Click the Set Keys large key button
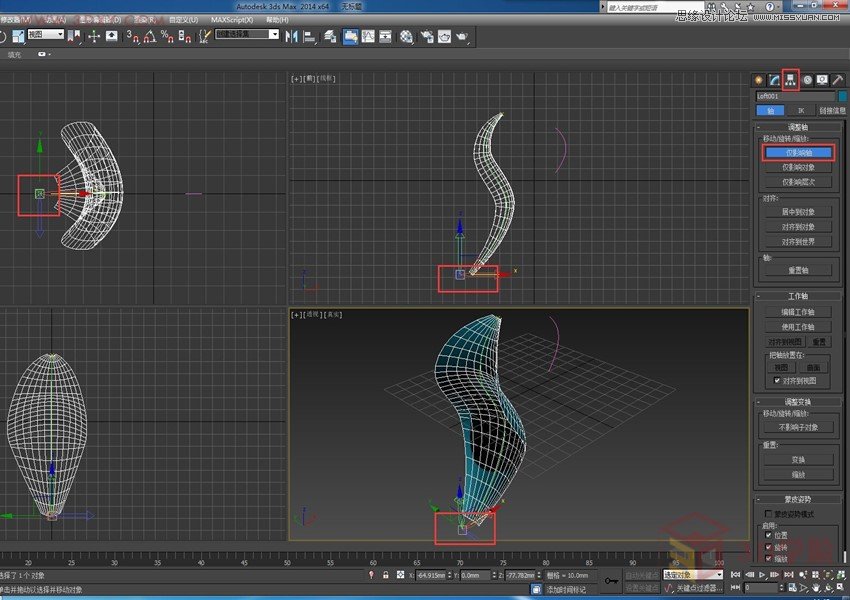The image size is (850, 600). pyautogui.click(x=611, y=581)
